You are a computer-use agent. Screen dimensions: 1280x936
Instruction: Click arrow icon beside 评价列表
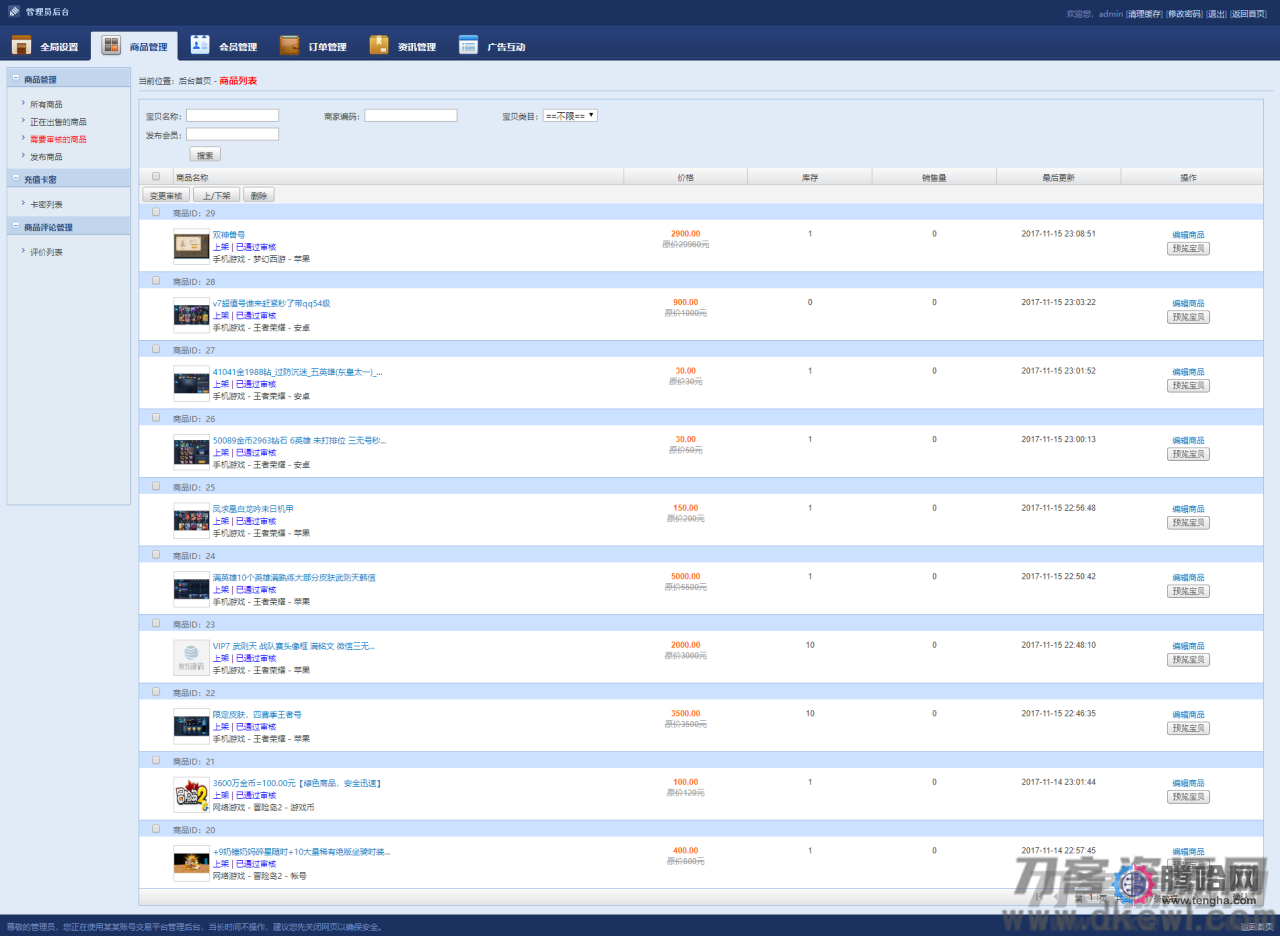(x=22, y=251)
